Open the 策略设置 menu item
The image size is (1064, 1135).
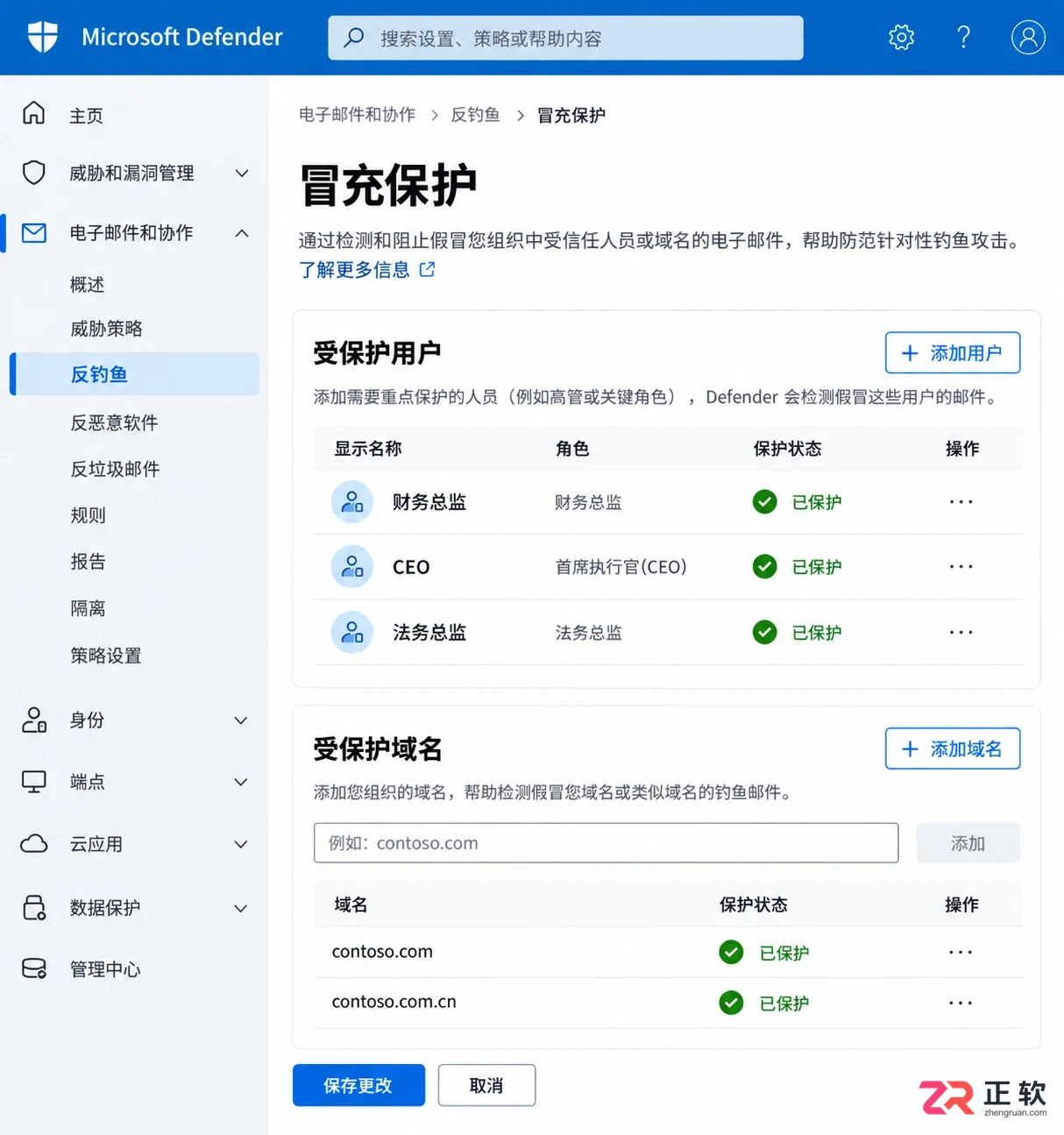coord(105,656)
